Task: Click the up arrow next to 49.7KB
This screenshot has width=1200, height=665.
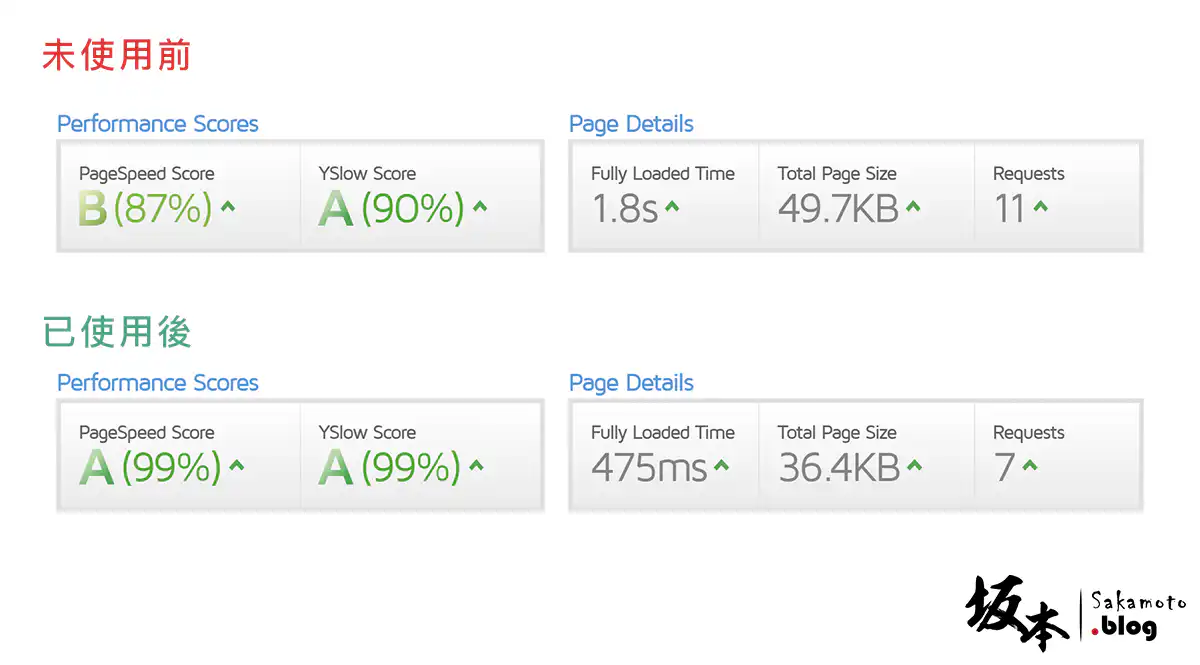Action: (912, 207)
